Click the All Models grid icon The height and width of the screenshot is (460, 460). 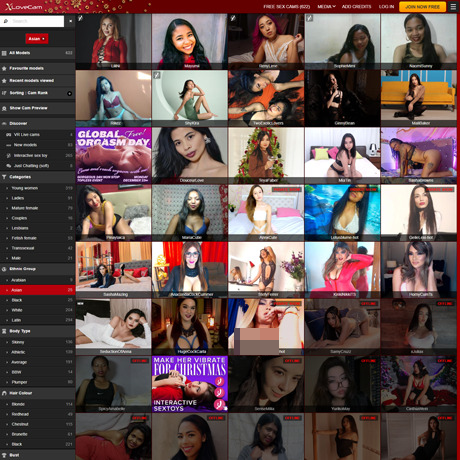4,53
